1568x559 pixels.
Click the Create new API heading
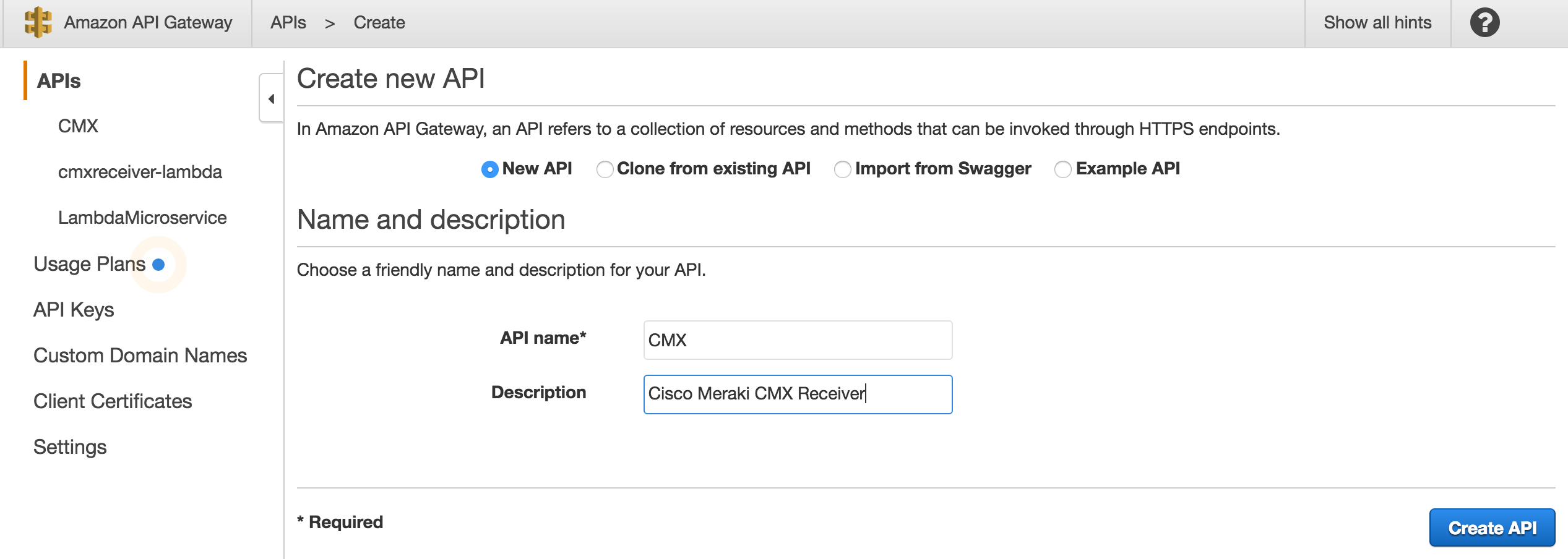coord(390,79)
